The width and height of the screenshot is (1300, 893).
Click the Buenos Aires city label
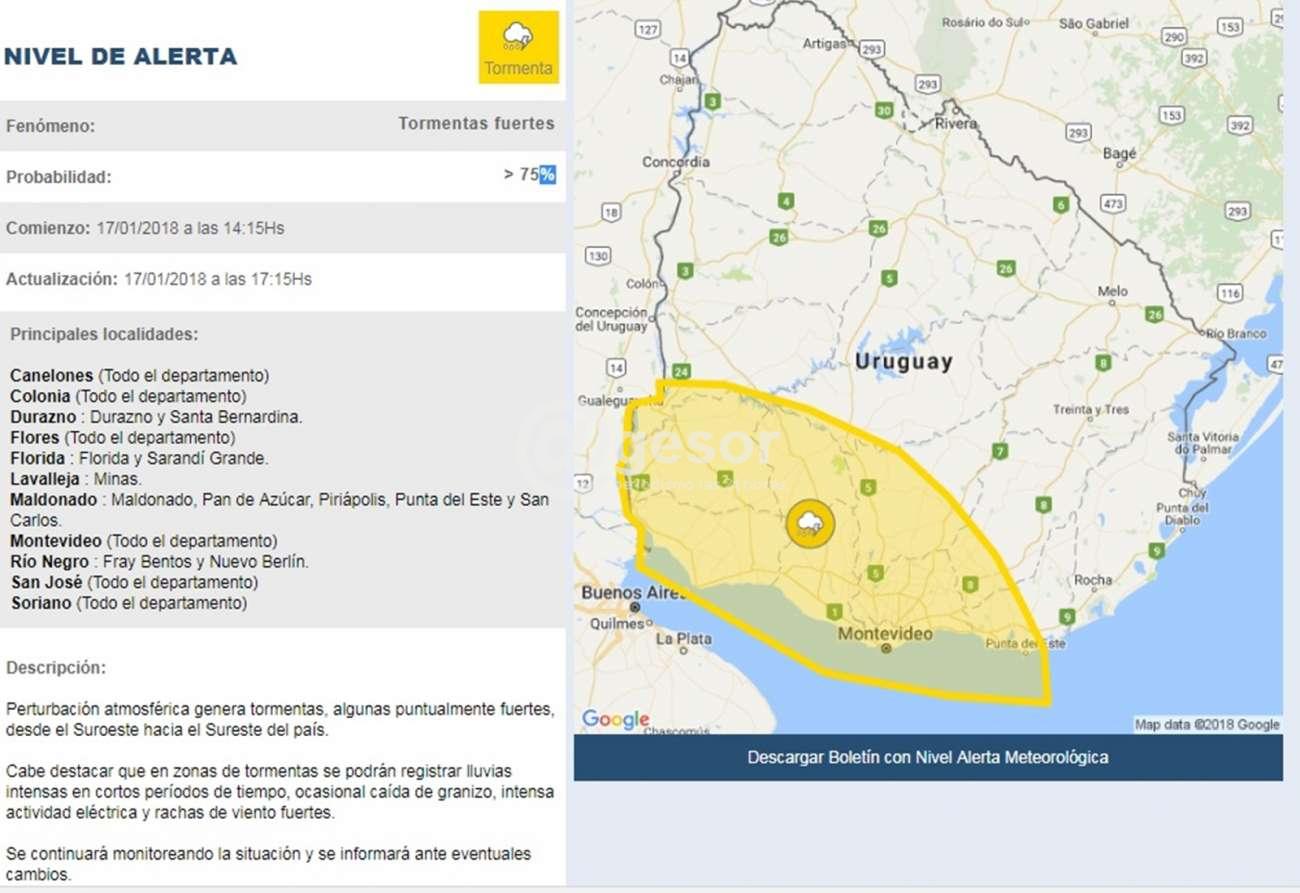632,593
